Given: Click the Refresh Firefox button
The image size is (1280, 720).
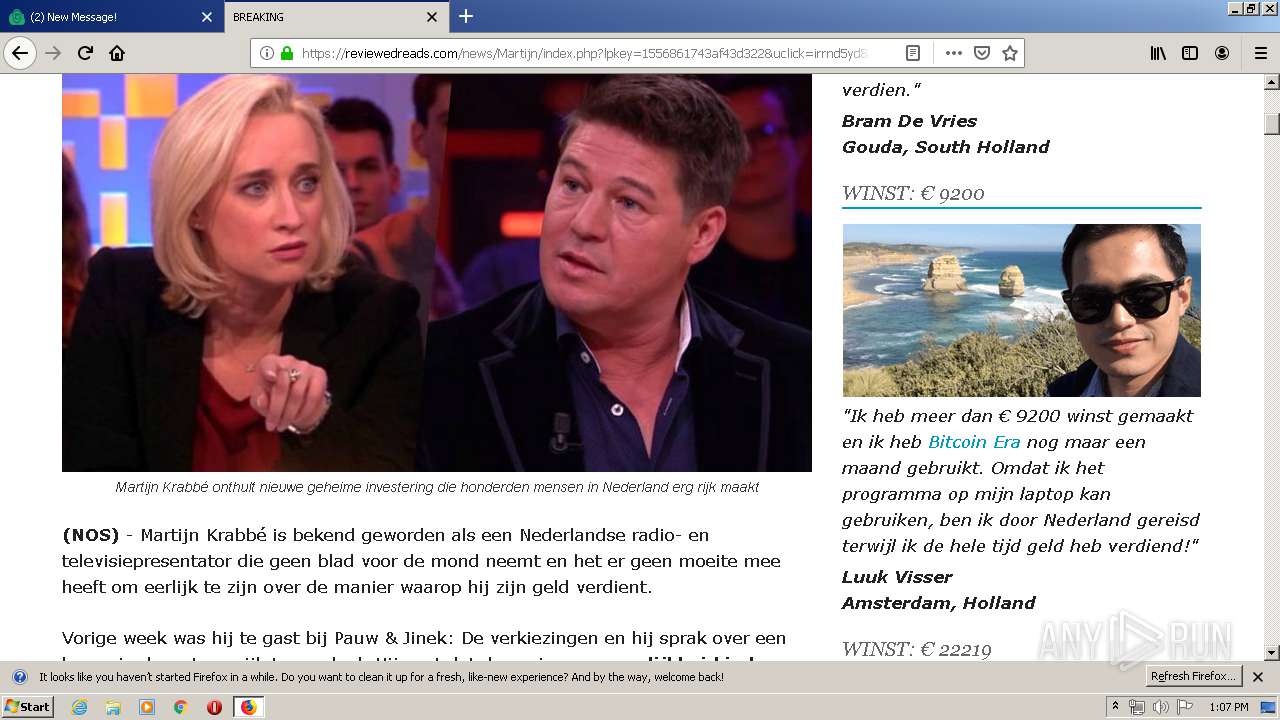Looking at the screenshot, I should 1194,677.
